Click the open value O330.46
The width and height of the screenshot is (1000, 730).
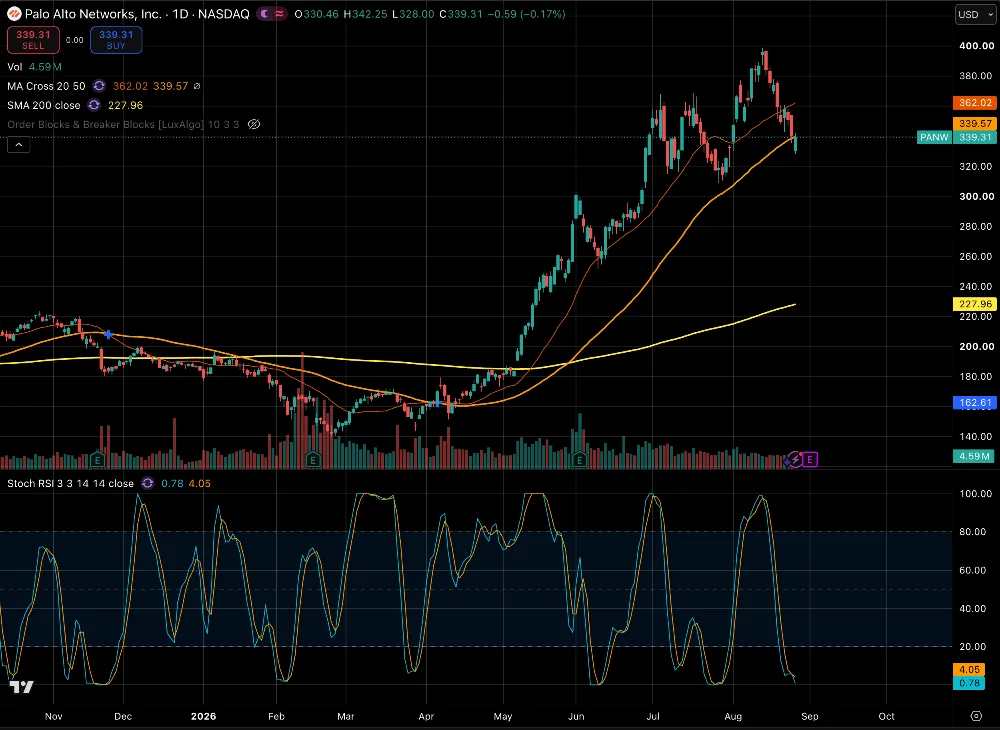(316, 14)
